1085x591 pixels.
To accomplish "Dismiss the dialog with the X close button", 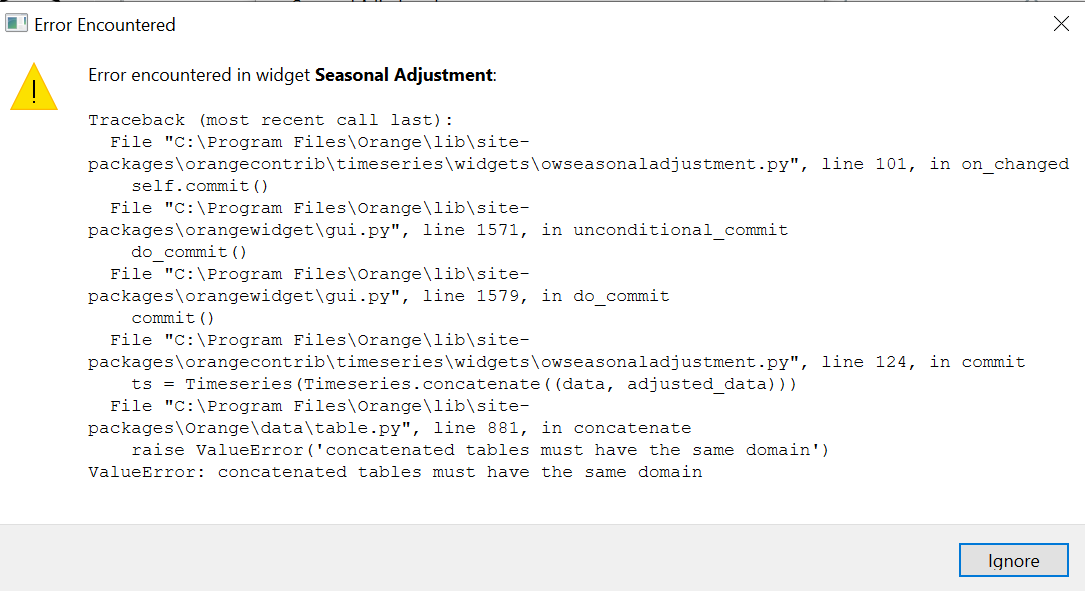I will [1061, 24].
